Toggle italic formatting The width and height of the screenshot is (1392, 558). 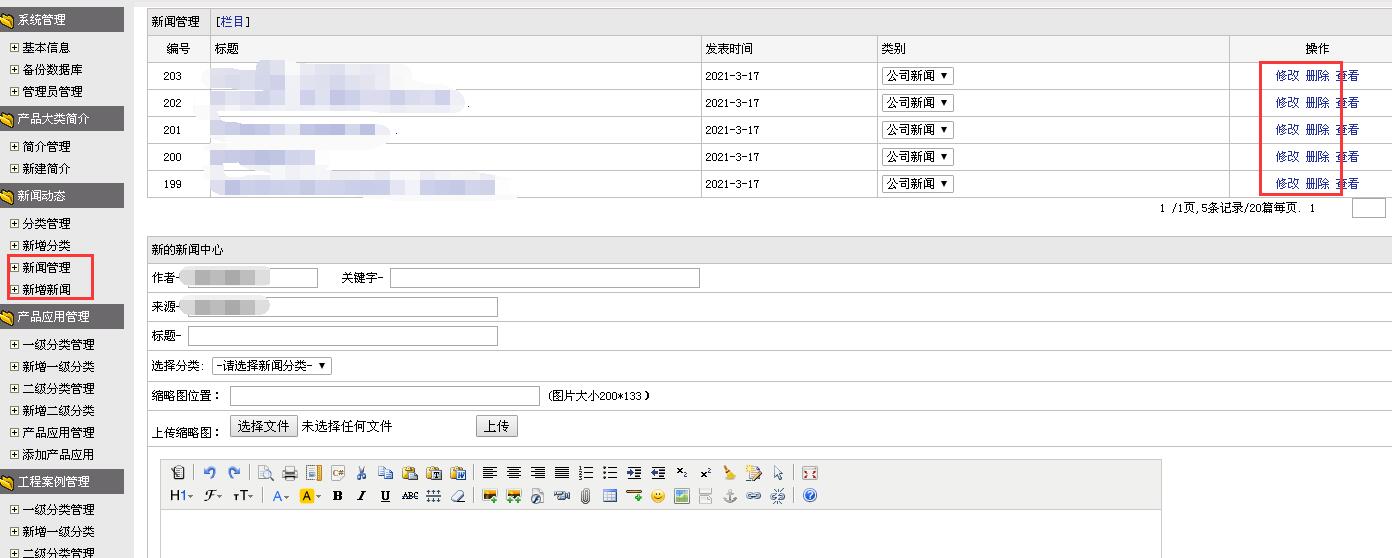point(361,496)
